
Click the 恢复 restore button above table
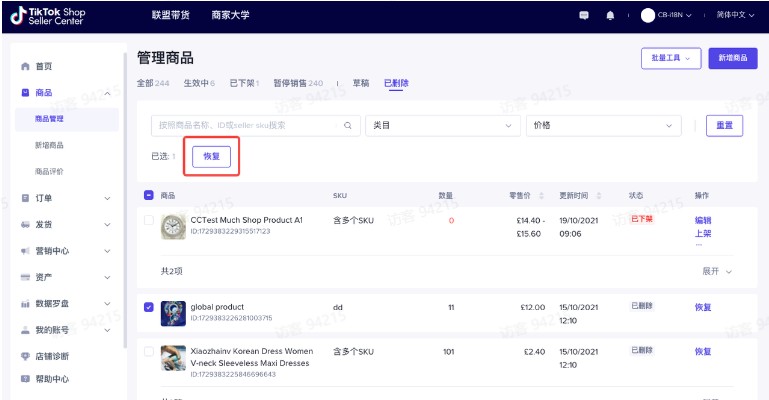(211, 156)
